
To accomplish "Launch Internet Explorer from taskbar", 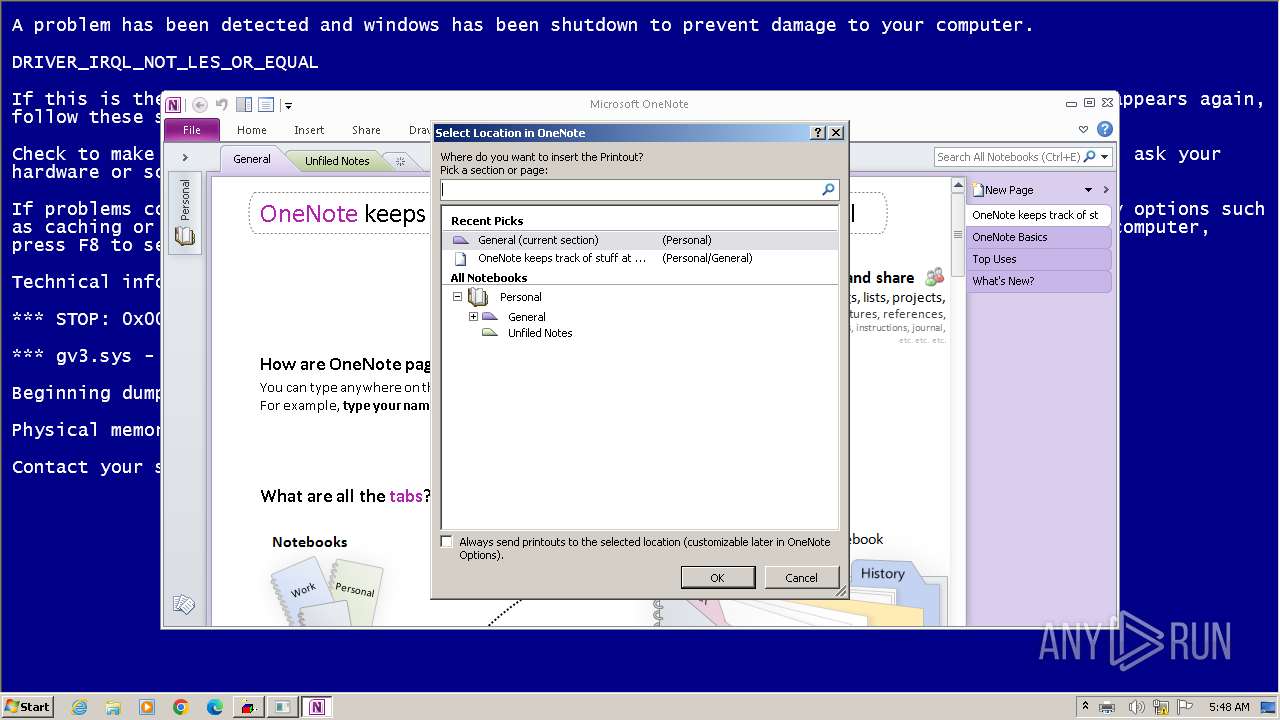I will pos(80,707).
